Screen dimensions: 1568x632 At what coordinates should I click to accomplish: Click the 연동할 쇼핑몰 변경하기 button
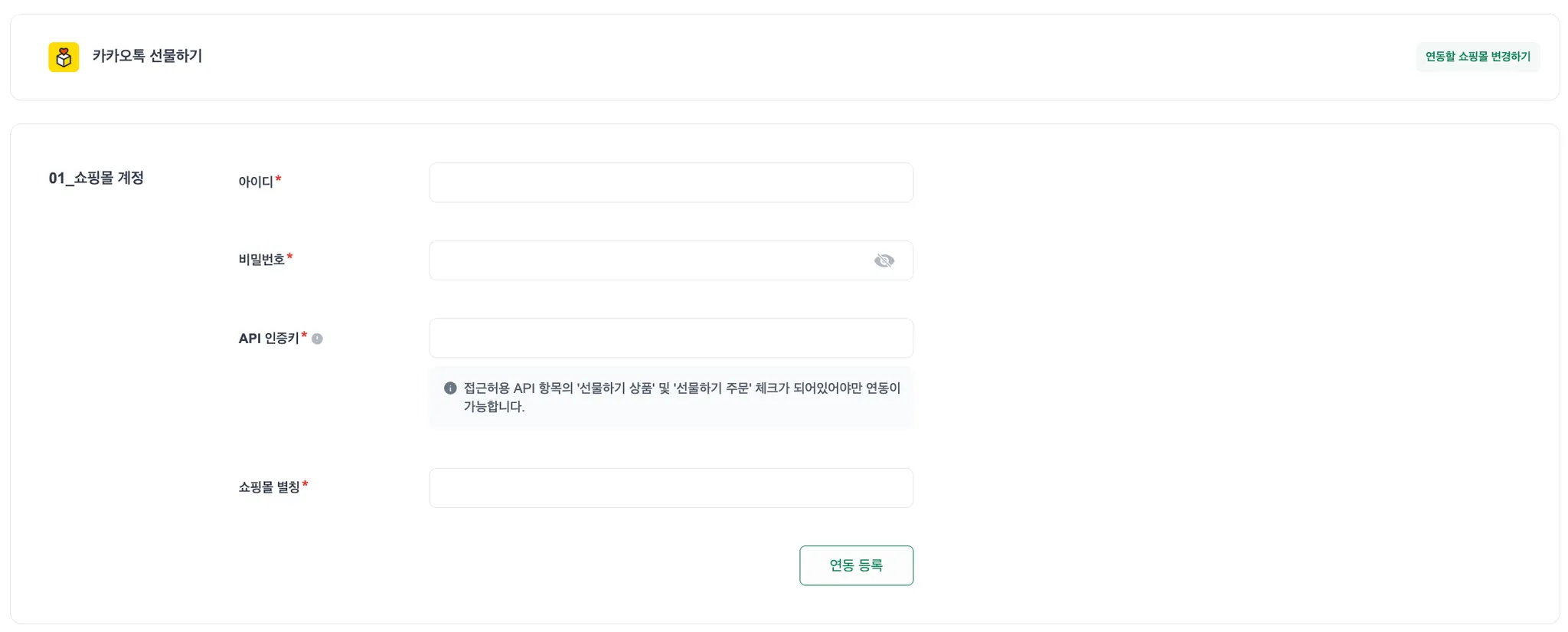point(1477,57)
